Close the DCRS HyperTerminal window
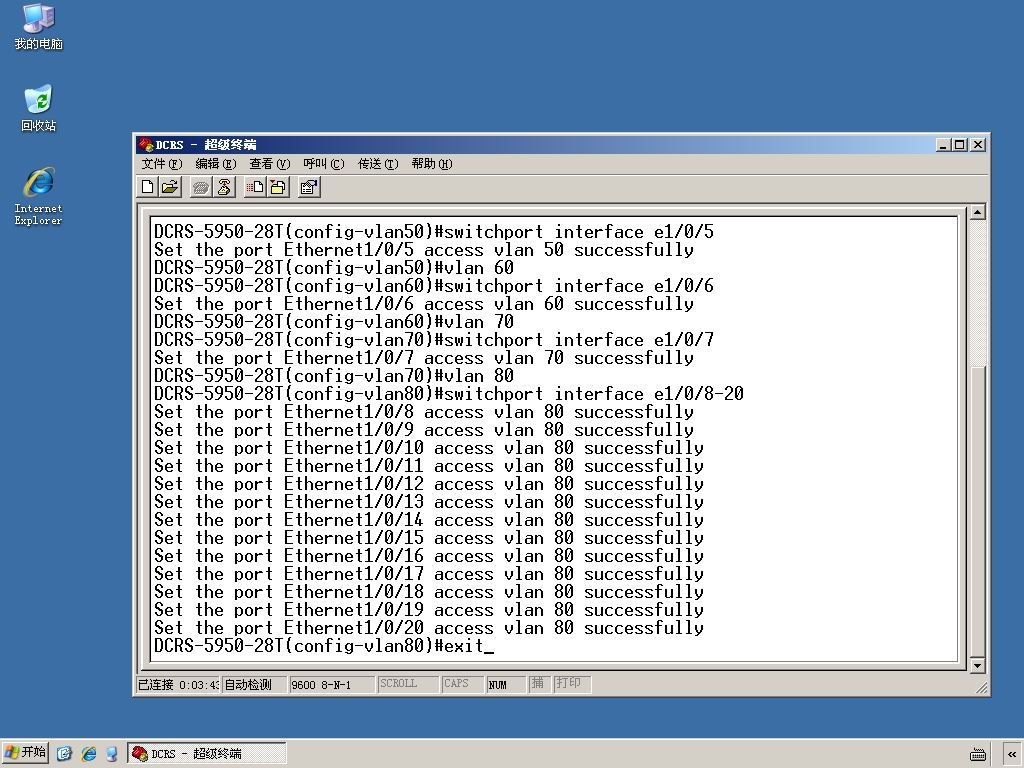Screen dimensions: 1024x768 (x=978, y=145)
